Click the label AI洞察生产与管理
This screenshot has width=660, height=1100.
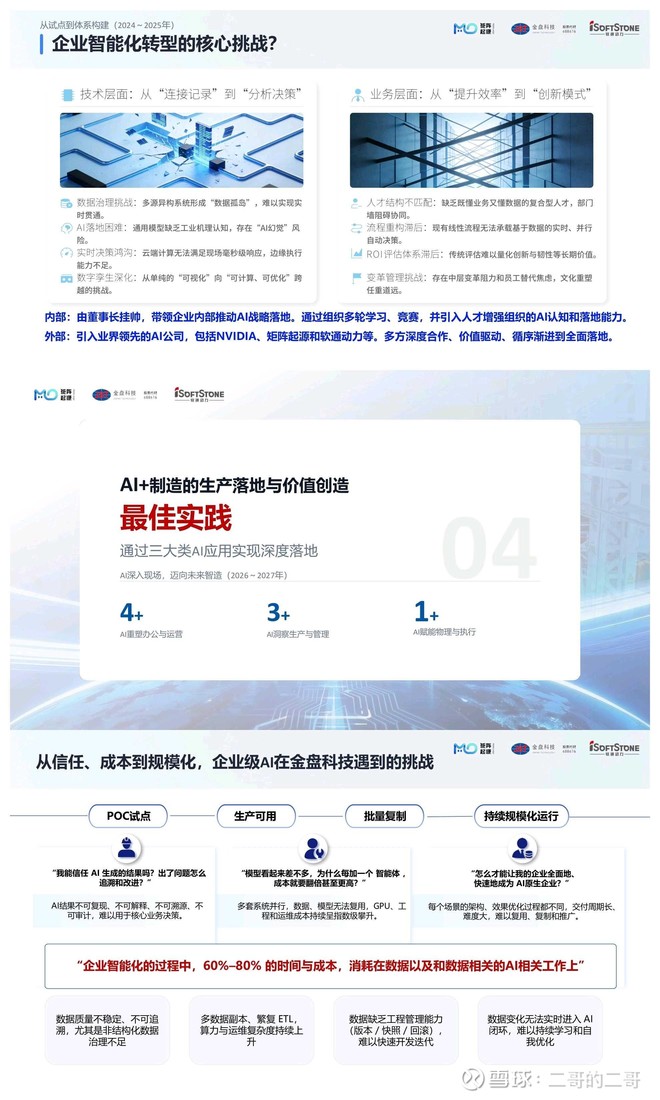[x=297, y=634]
